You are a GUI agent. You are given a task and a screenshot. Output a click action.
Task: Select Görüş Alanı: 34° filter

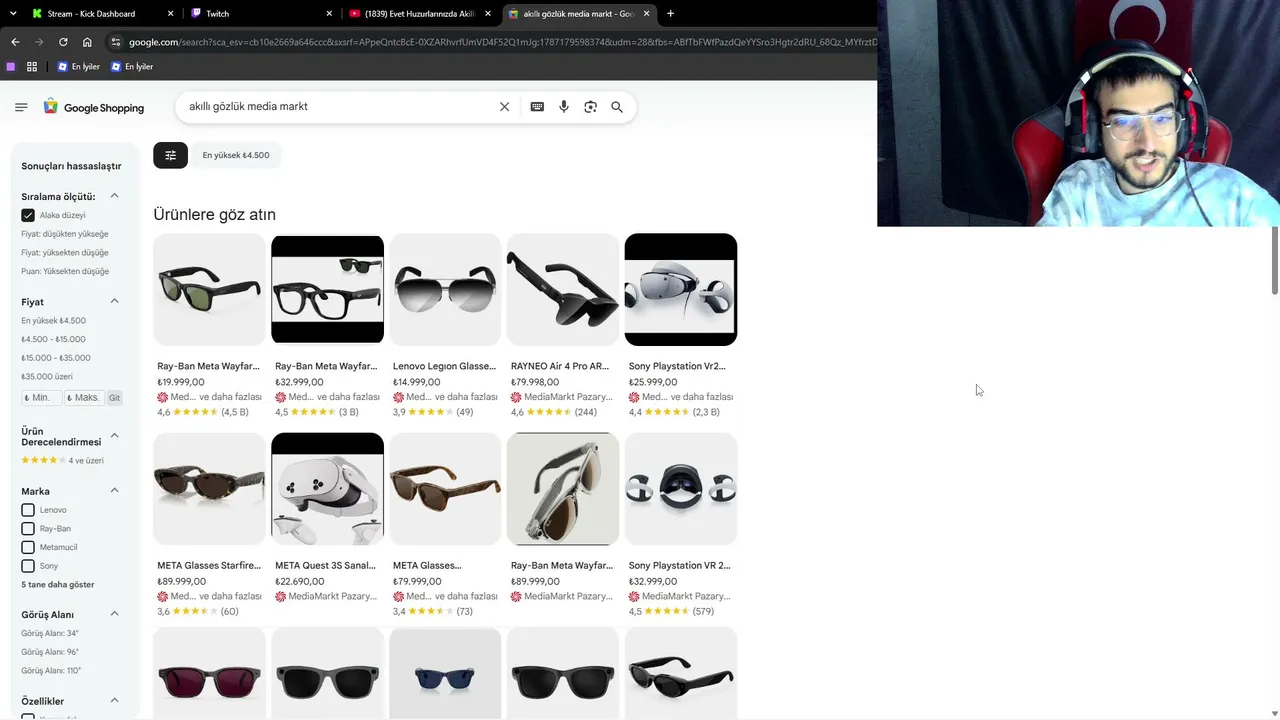(50, 634)
